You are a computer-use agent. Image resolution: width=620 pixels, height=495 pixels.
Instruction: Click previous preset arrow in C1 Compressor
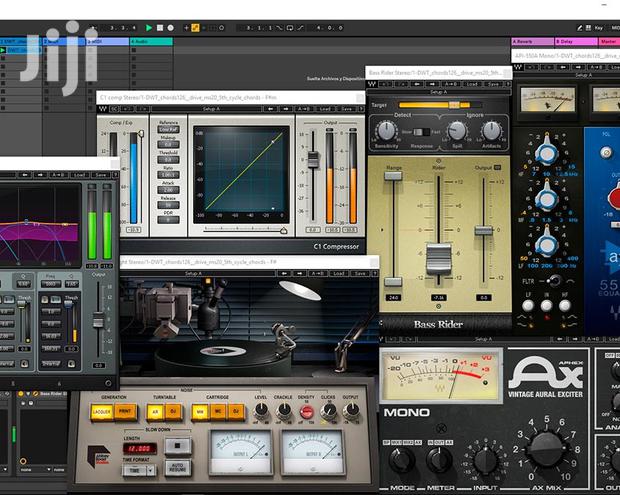click(x=270, y=109)
